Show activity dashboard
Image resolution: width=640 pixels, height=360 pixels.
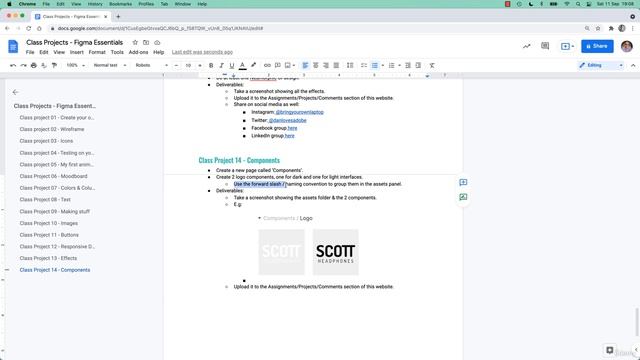click(x=527, y=46)
